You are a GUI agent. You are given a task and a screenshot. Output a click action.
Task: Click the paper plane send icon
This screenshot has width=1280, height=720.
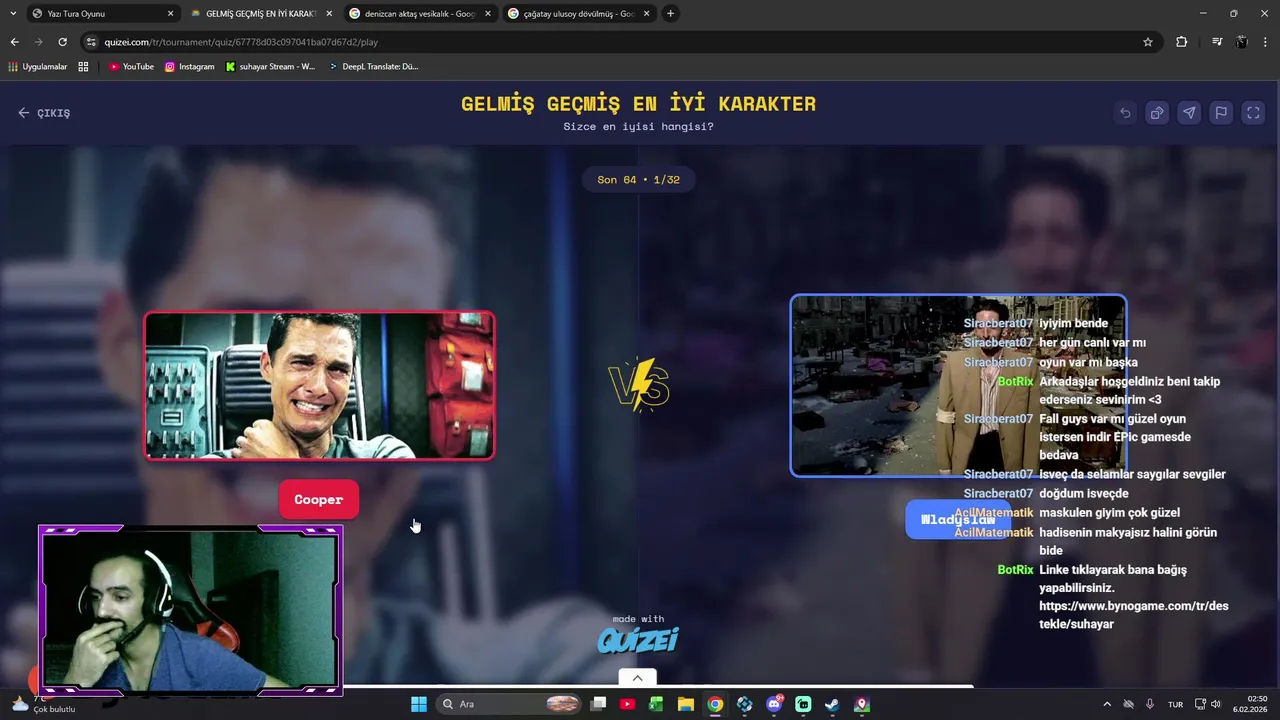(x=1189, y=113)
